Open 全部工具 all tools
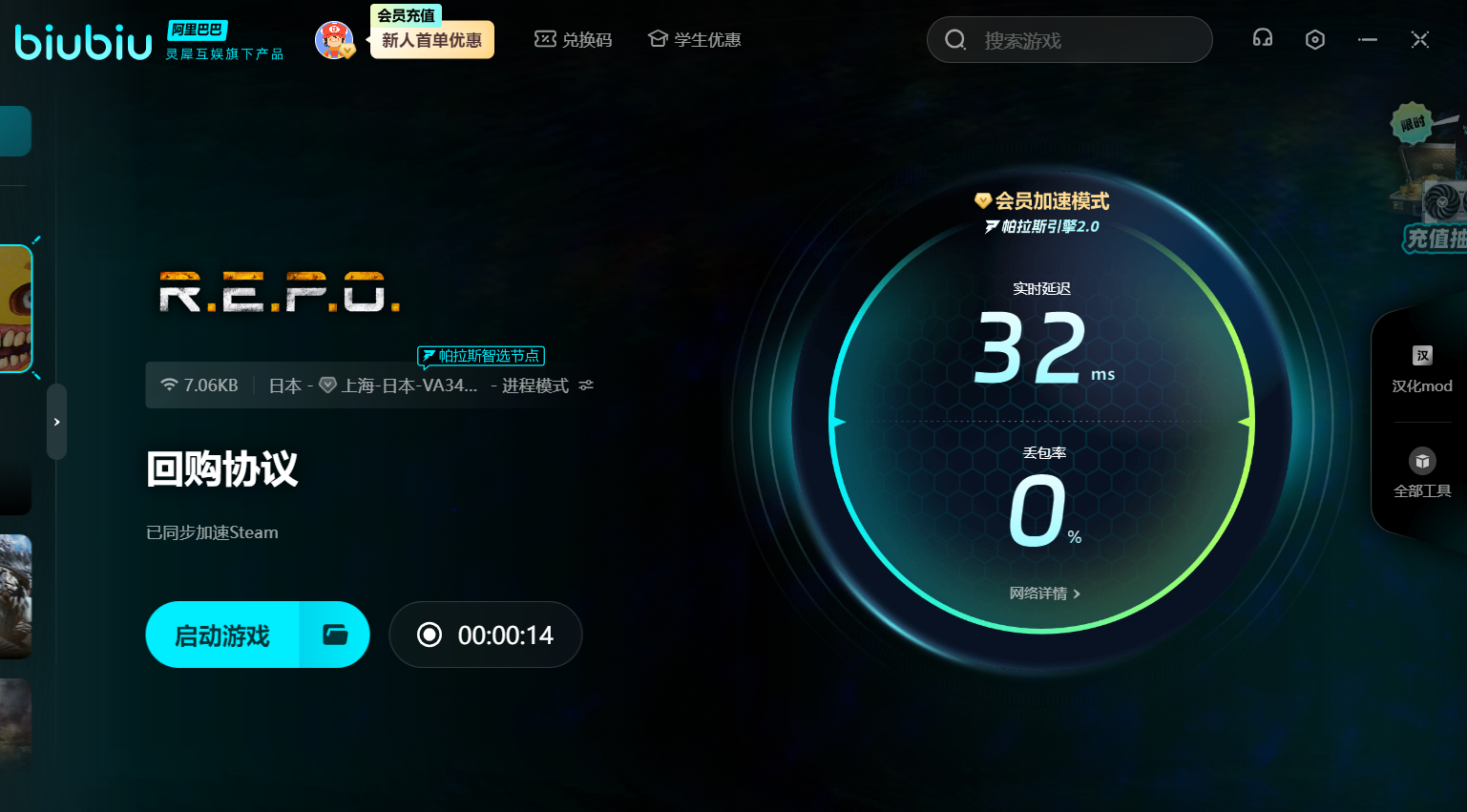 pos(1422,473)
